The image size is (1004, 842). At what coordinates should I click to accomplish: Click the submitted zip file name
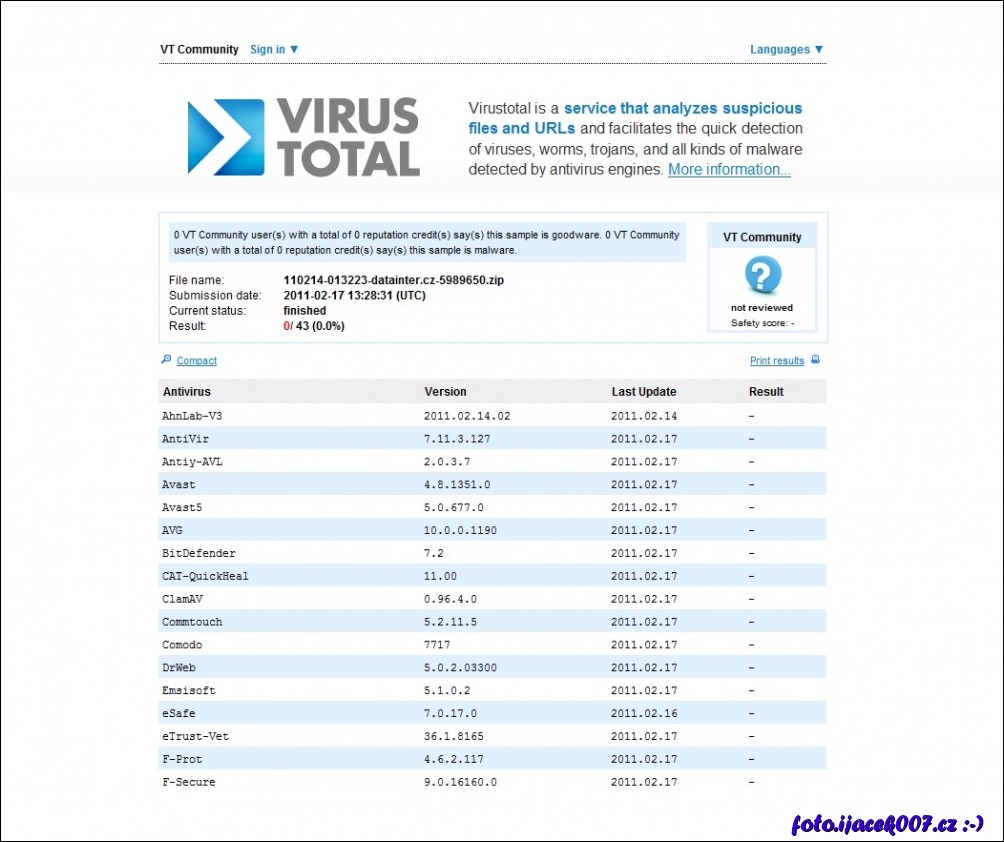point(394,281)
